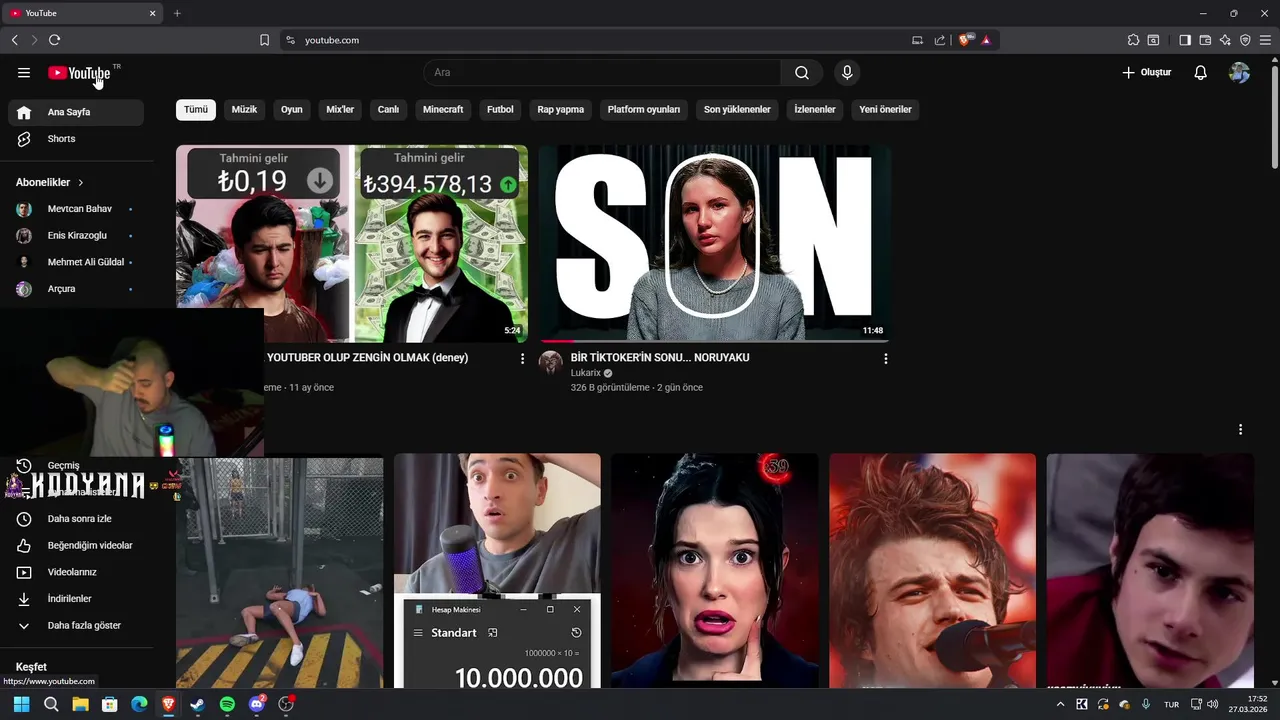The image size is (1280, 720).
Task: Select the İzlenenler filter chip
Action: (815, 110)
